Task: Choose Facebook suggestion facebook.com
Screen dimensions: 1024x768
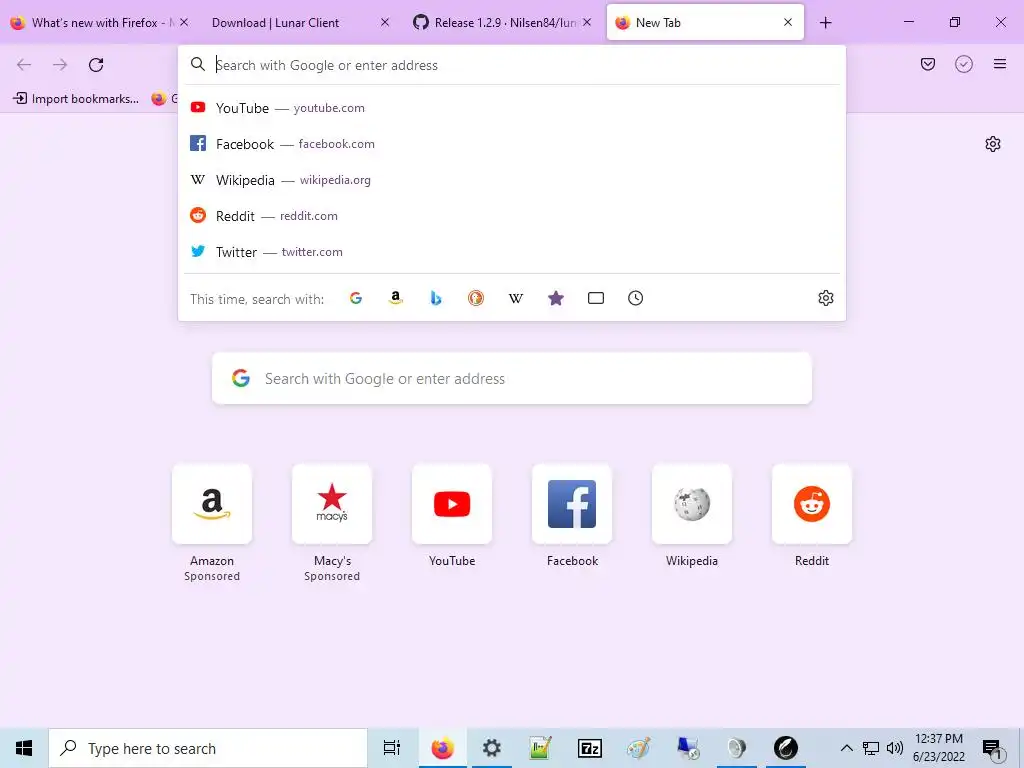Action: coord(512,144)
